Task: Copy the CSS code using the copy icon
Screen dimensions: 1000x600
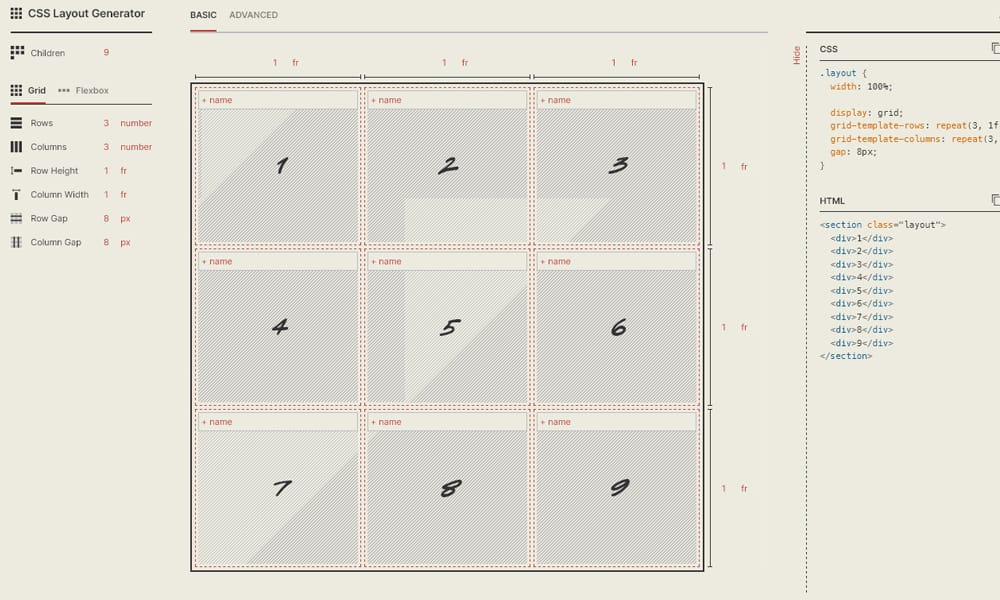Action: coord(995,46)
